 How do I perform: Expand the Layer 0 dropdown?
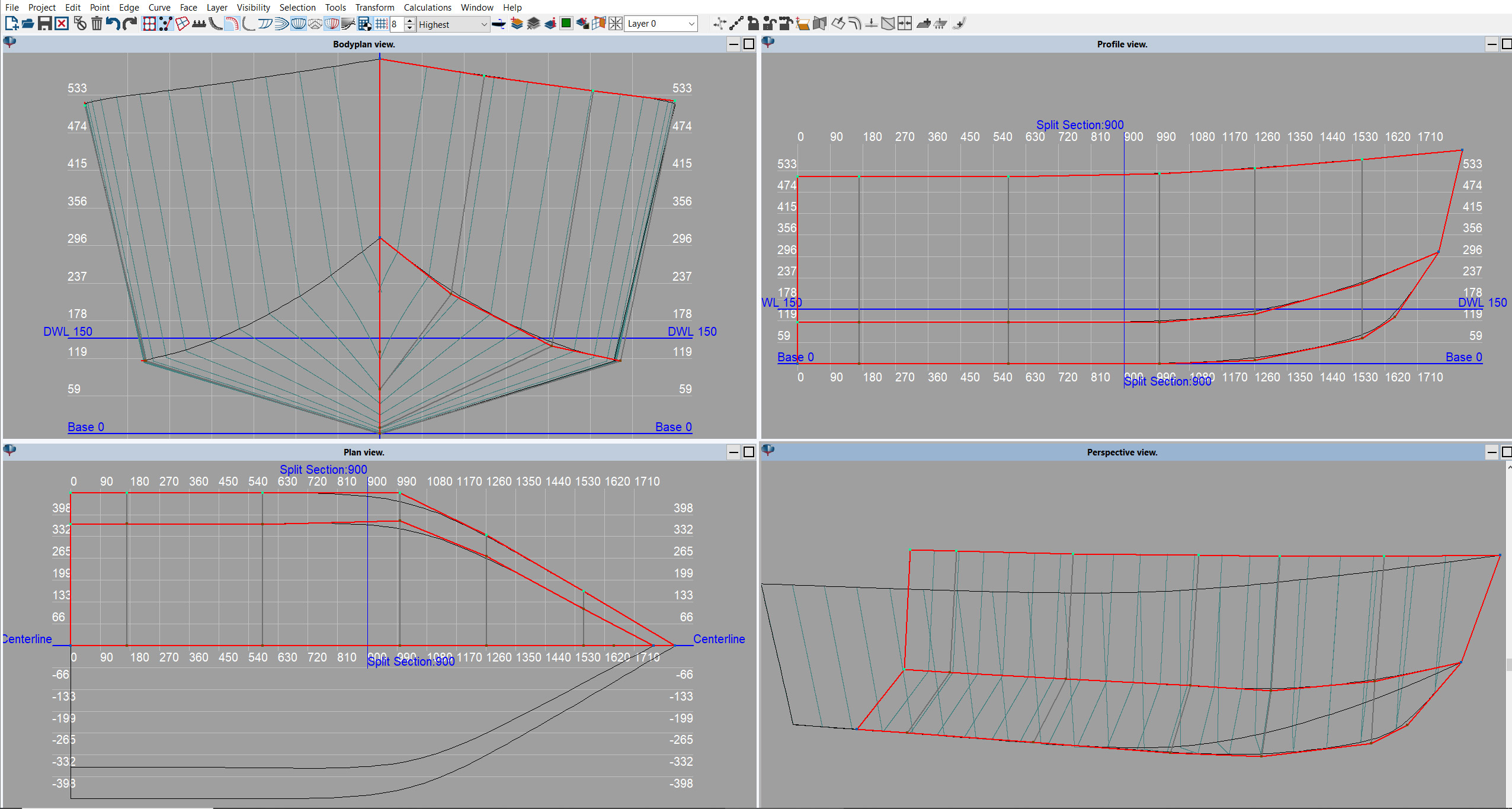coord(691,24)
